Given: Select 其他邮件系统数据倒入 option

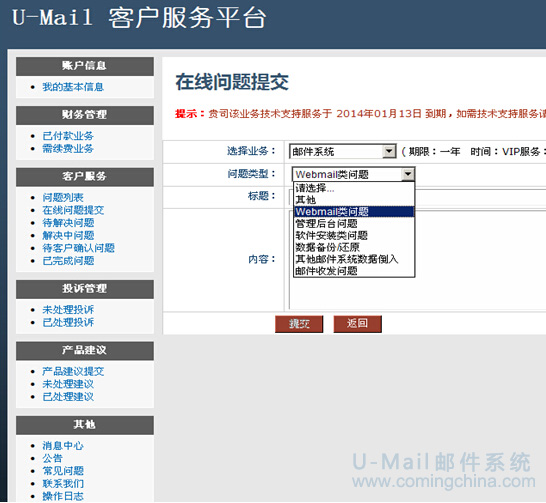Looking at the screenshot, I should point(354,259).
